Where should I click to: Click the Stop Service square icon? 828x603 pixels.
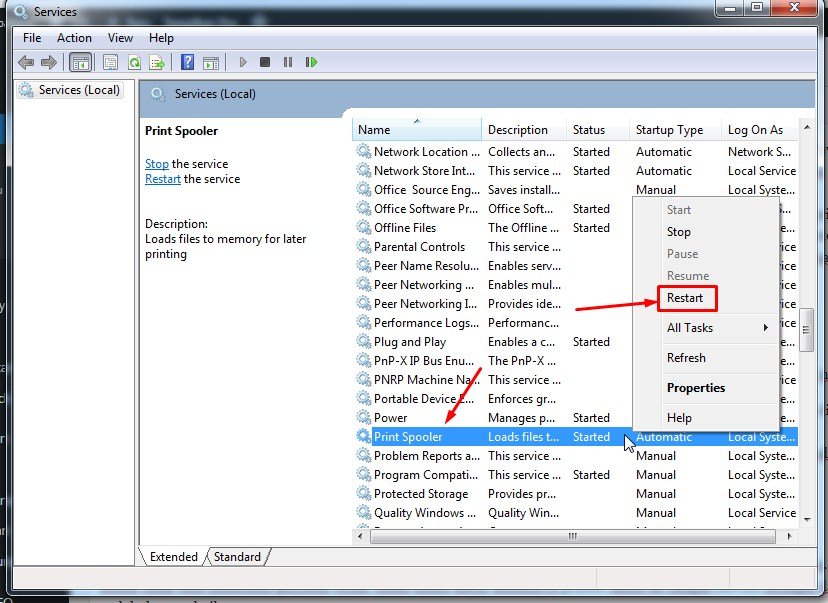265,62
